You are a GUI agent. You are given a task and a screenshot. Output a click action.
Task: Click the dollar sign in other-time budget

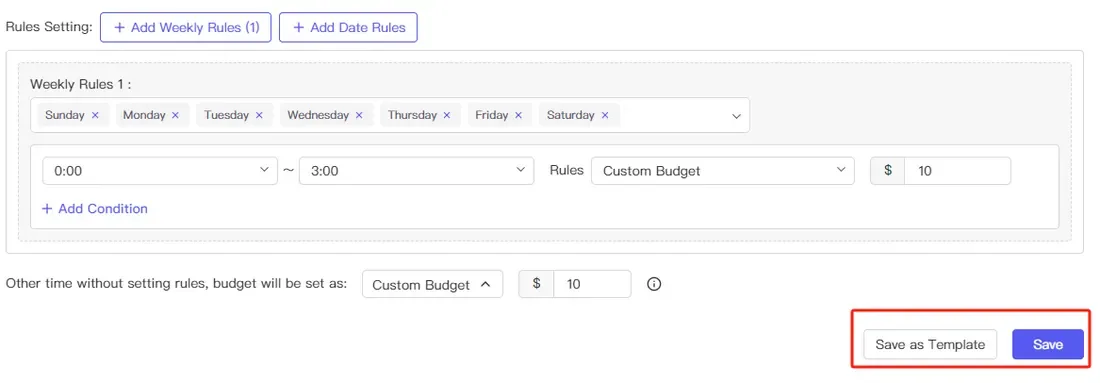click(536, 284)
